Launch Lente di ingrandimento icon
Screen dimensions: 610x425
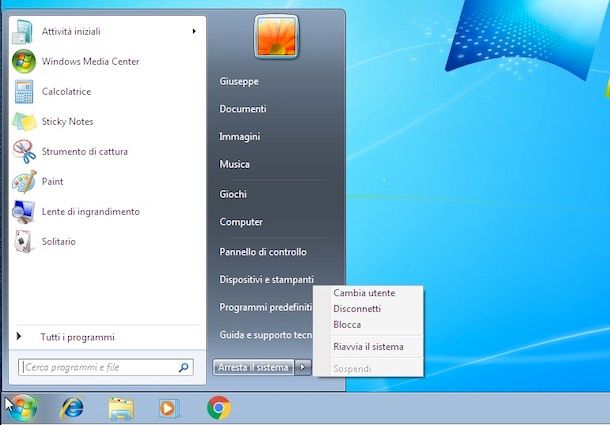[x=23, y=211]
